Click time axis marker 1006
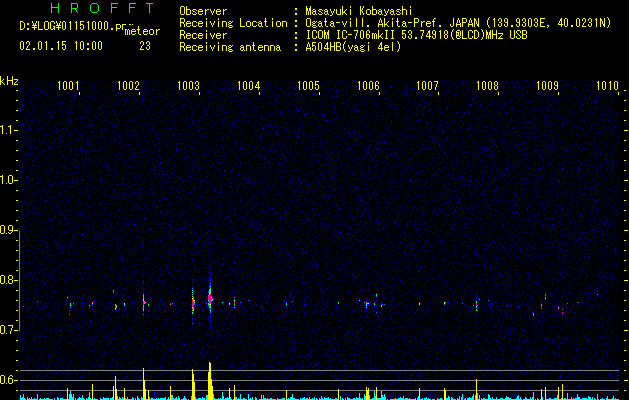Image resolution: width=629 pixels, height=400 pixels. pyautogui.click(x=368, y=85)
